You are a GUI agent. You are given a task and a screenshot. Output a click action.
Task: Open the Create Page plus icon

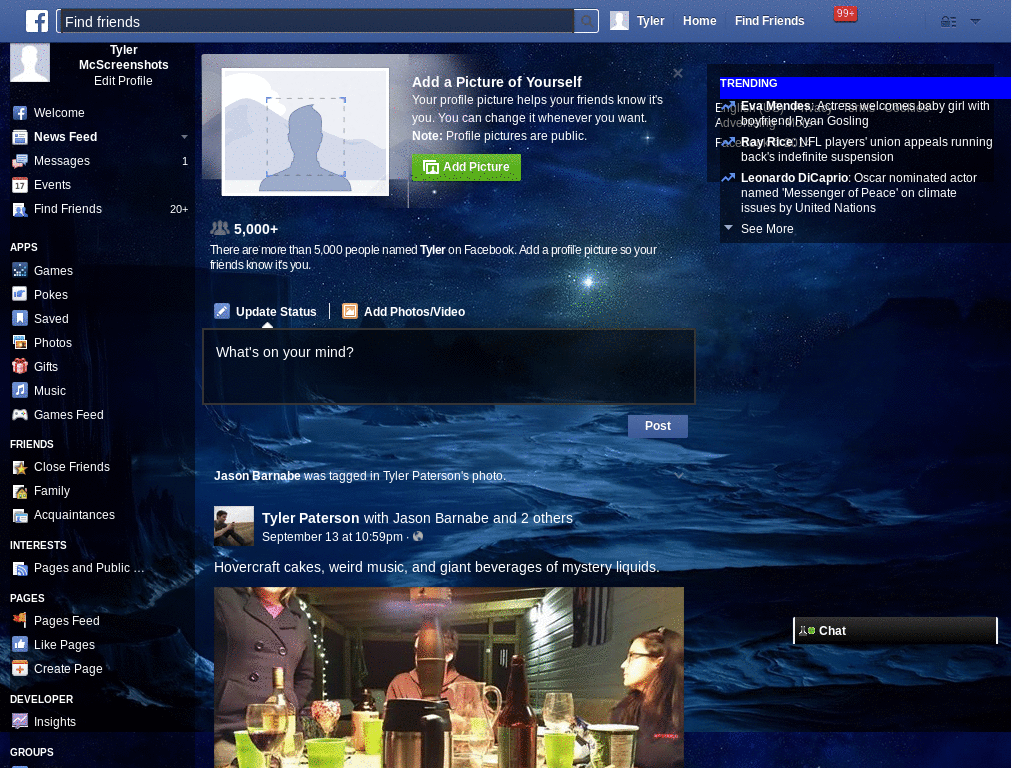20,669
